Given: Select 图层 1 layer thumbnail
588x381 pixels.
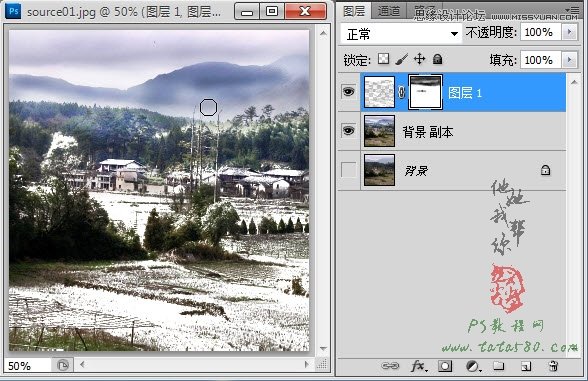Looking at the screenshot, I should 380,92.
